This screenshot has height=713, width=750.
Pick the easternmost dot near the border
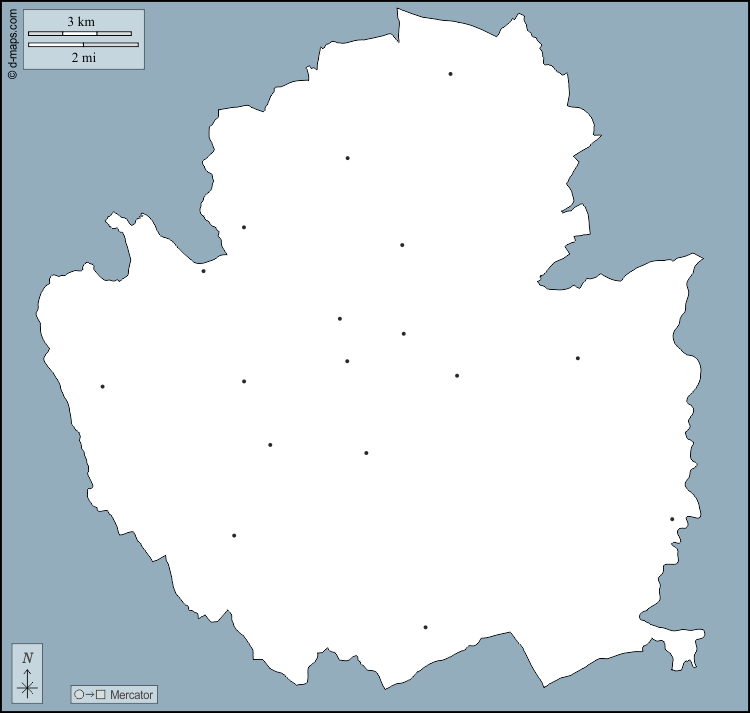[x=672, y=519]
